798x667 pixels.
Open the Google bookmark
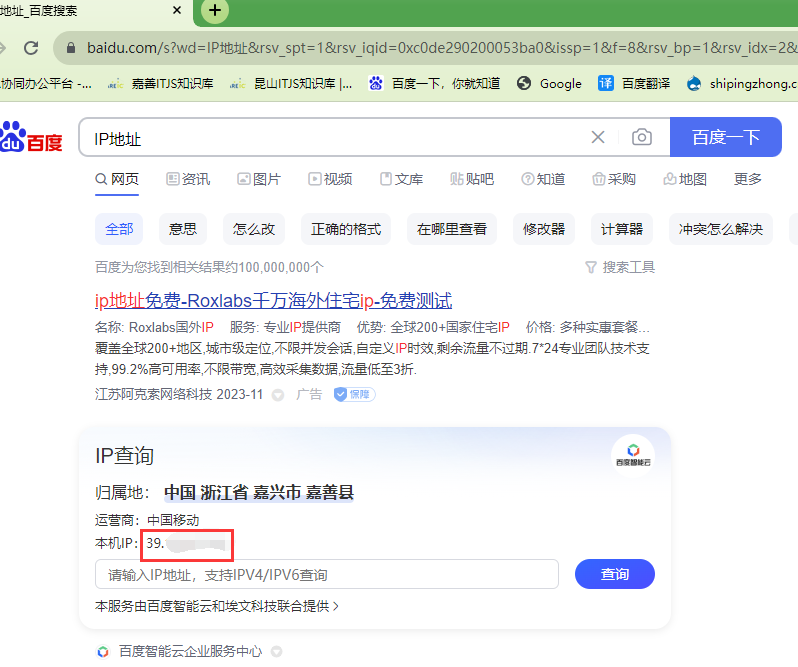[x=549, y=83]
